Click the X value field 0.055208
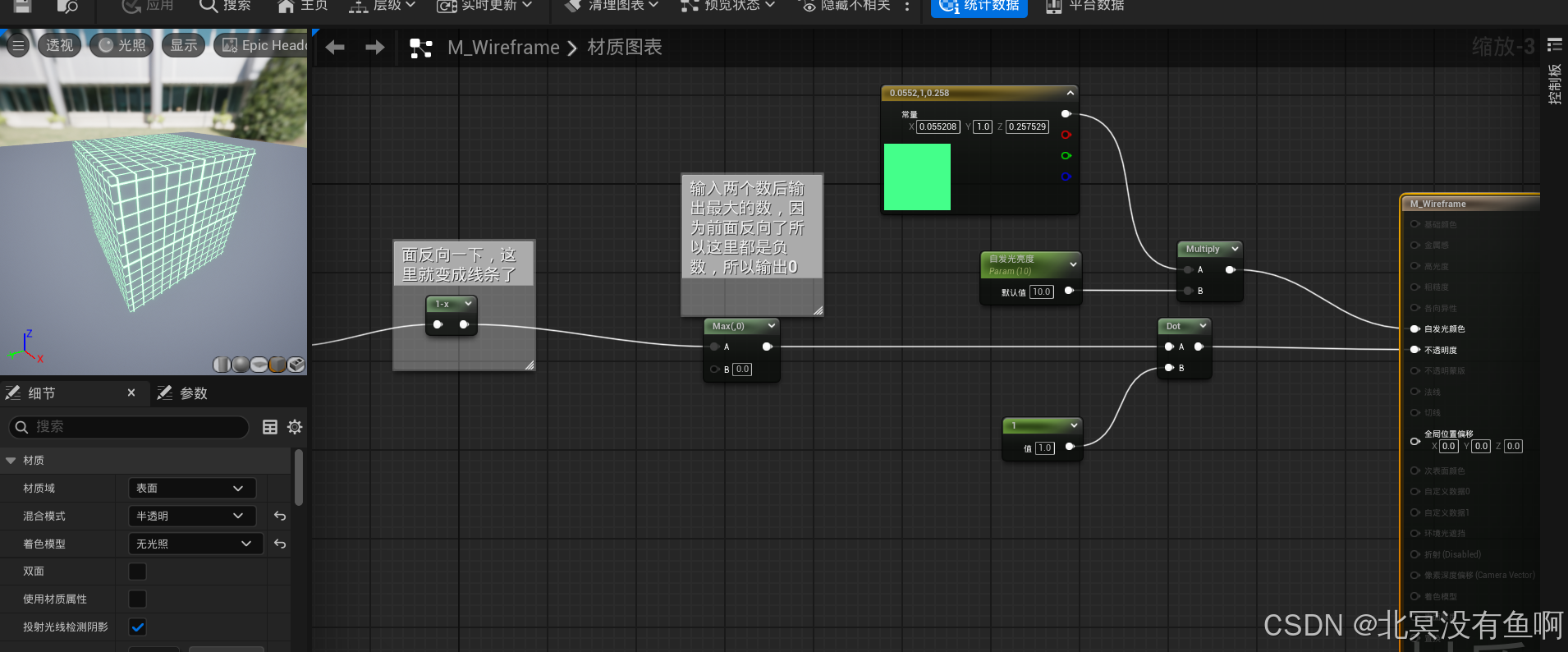1568x652 pixels. tap(938, 126)
